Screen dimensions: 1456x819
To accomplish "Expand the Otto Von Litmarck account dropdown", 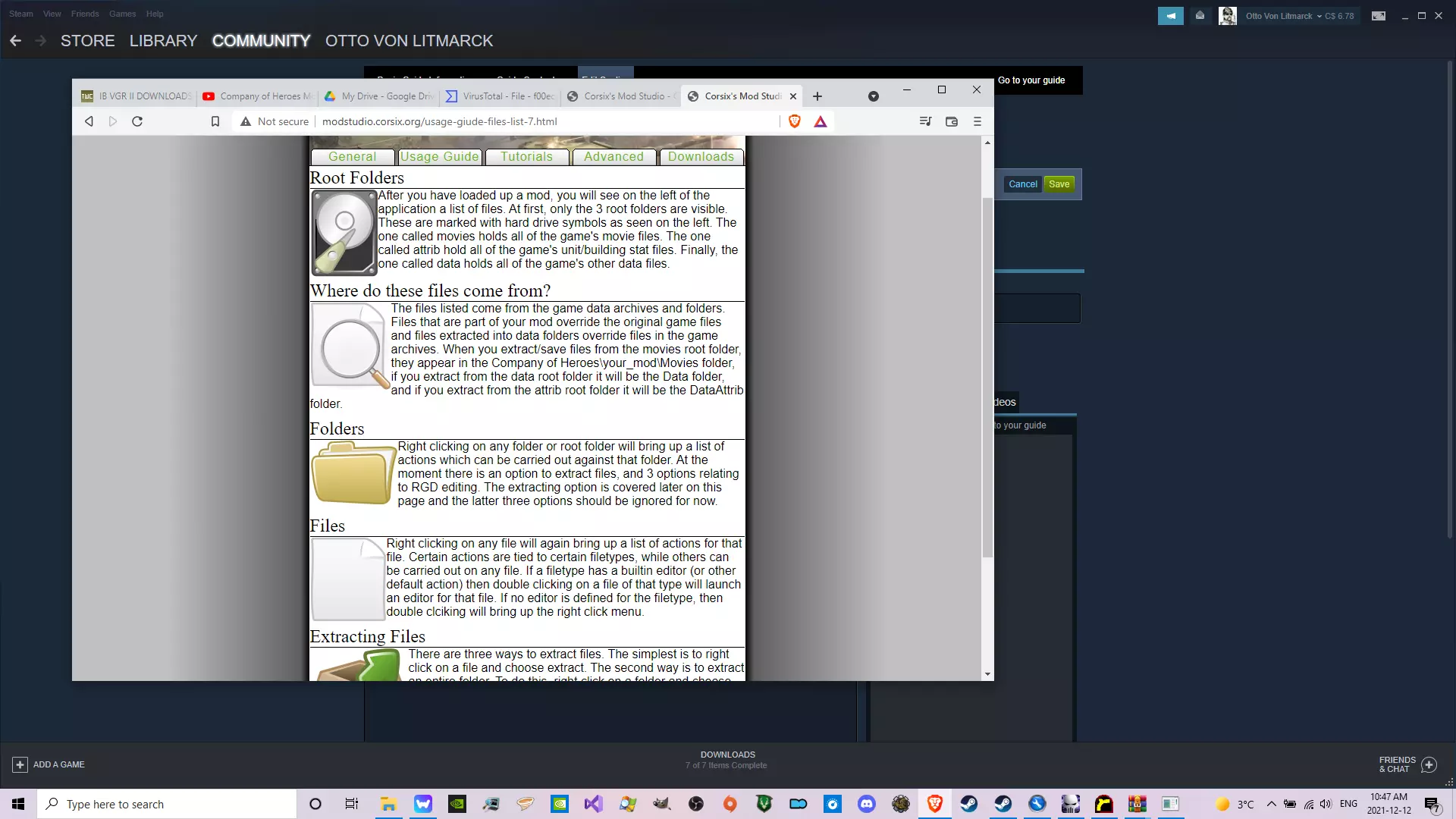I will [x=1319, y=16].
